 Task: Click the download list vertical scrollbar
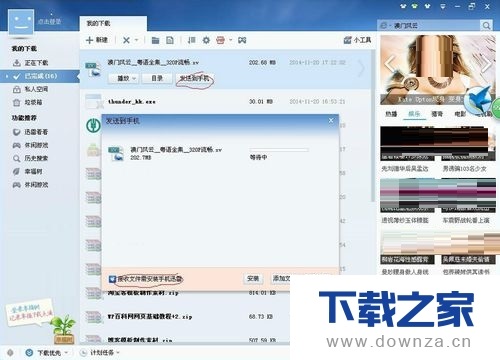[373, 127]
